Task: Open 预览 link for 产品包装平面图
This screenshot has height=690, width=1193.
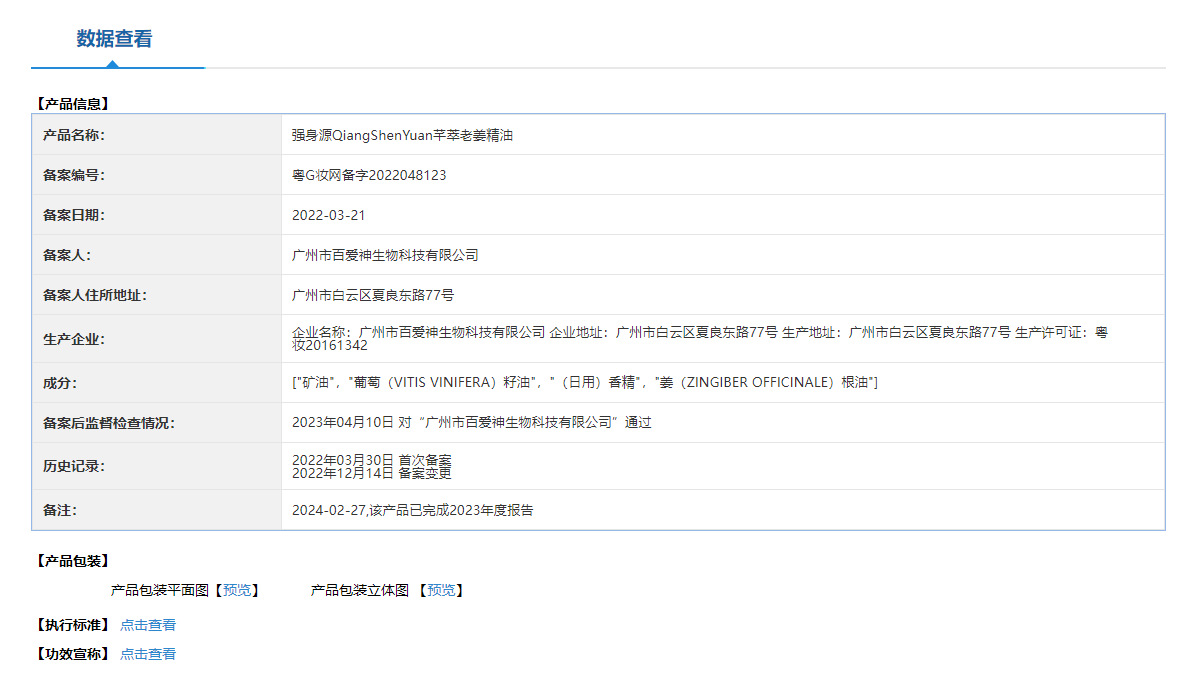Action: [237, 590]
